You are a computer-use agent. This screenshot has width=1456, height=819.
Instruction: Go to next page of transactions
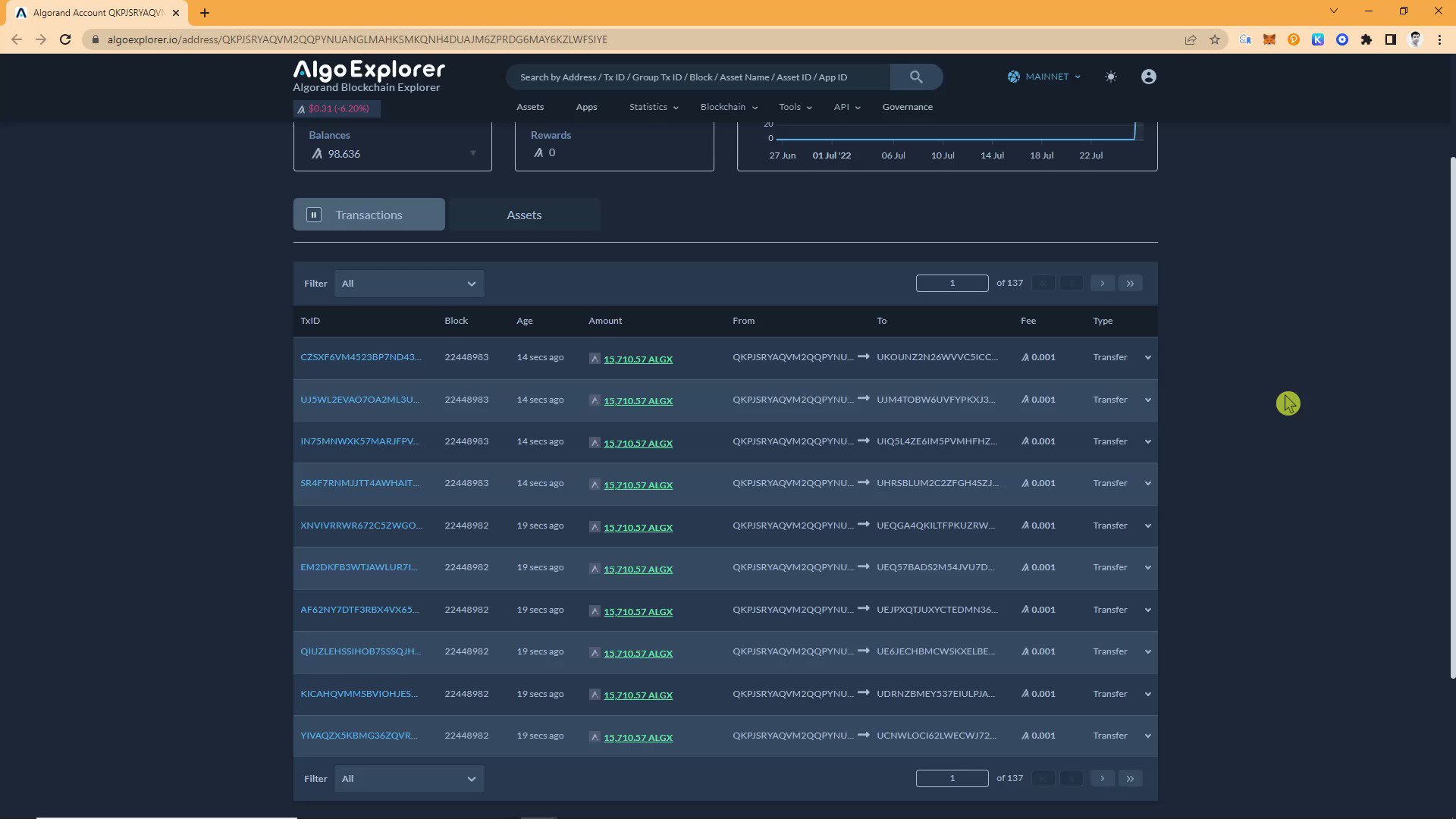(x=1102, y=283)
